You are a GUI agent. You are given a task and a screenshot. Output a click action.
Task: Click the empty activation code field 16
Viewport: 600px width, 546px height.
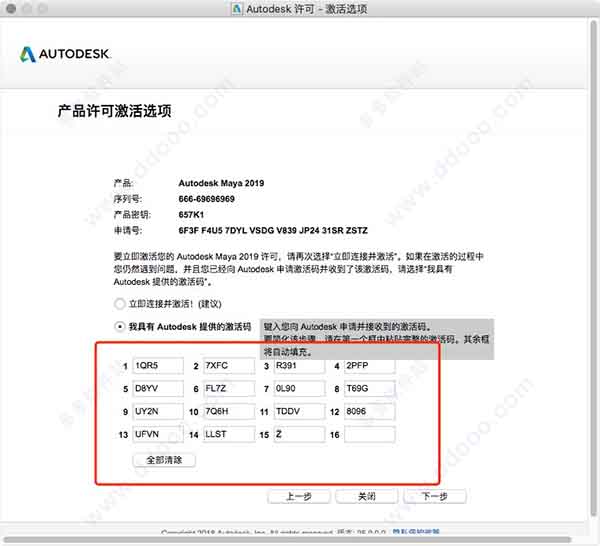370,435
